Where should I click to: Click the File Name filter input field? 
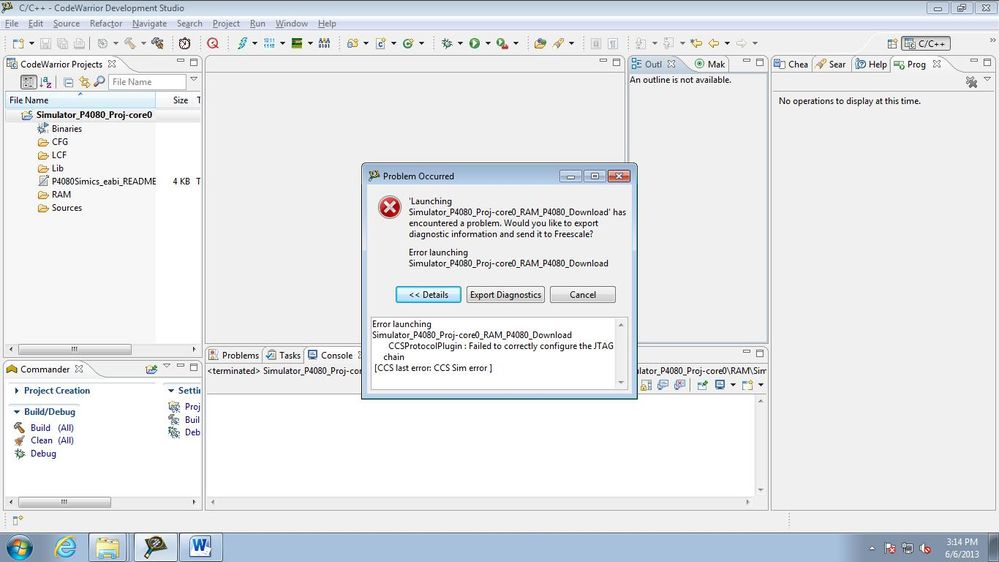[x=147, y=82]
